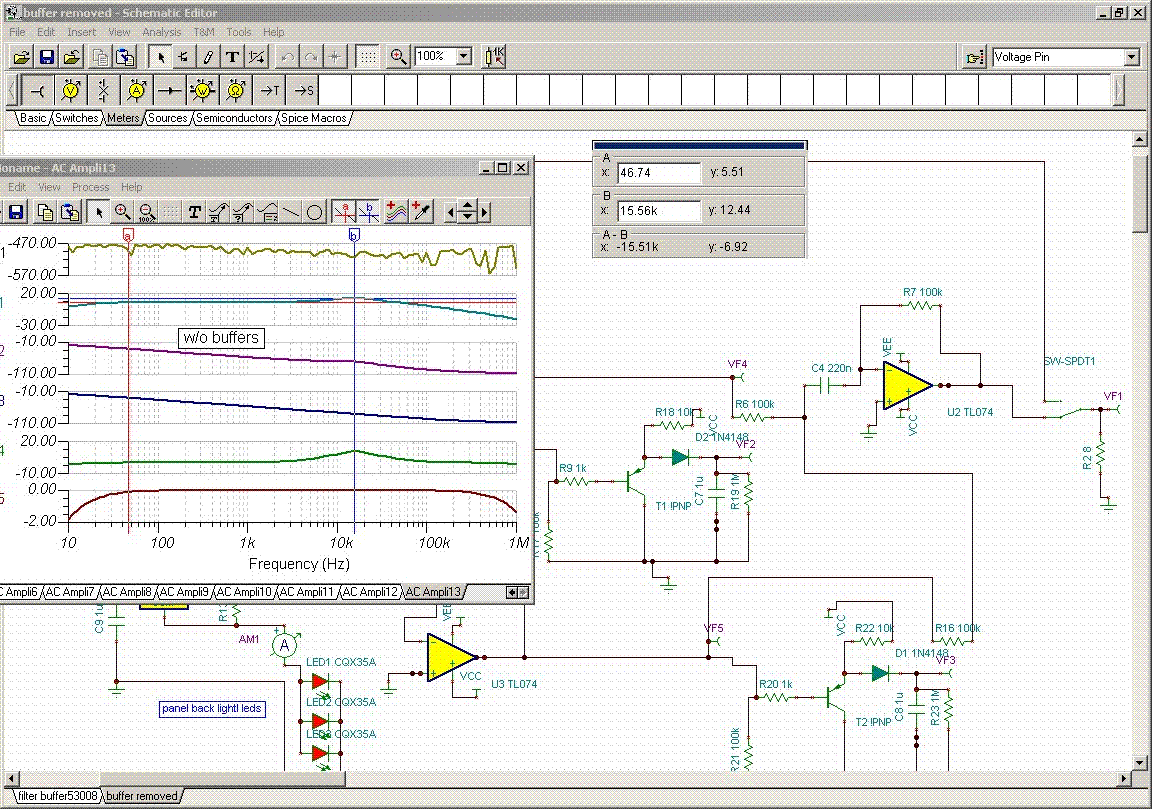
Task: Click the Copy icon in the main toolbar
Action: click(x=101, y=57)
